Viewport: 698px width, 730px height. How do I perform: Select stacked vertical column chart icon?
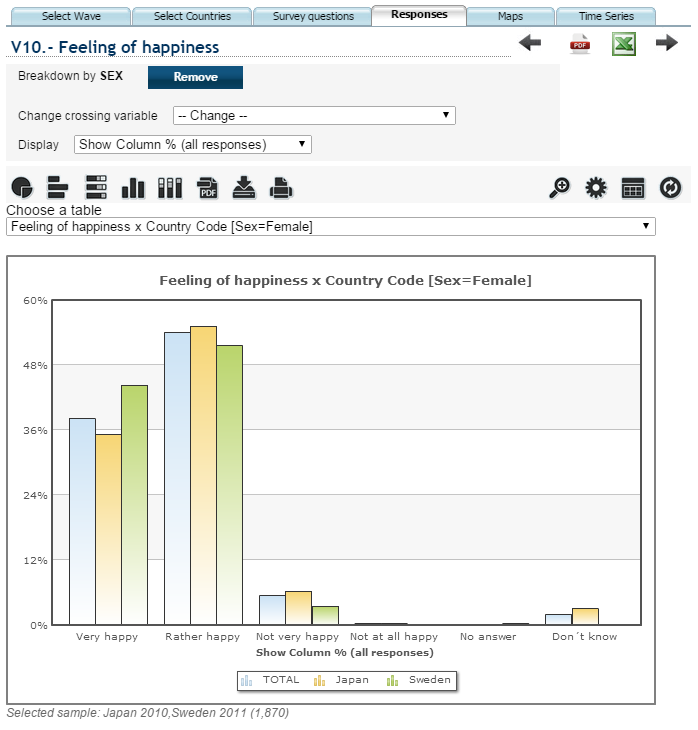170,188
